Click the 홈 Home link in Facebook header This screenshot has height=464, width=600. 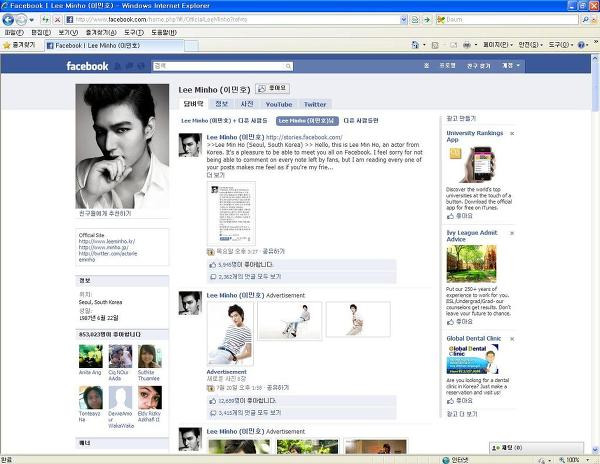tap(427, 66)
